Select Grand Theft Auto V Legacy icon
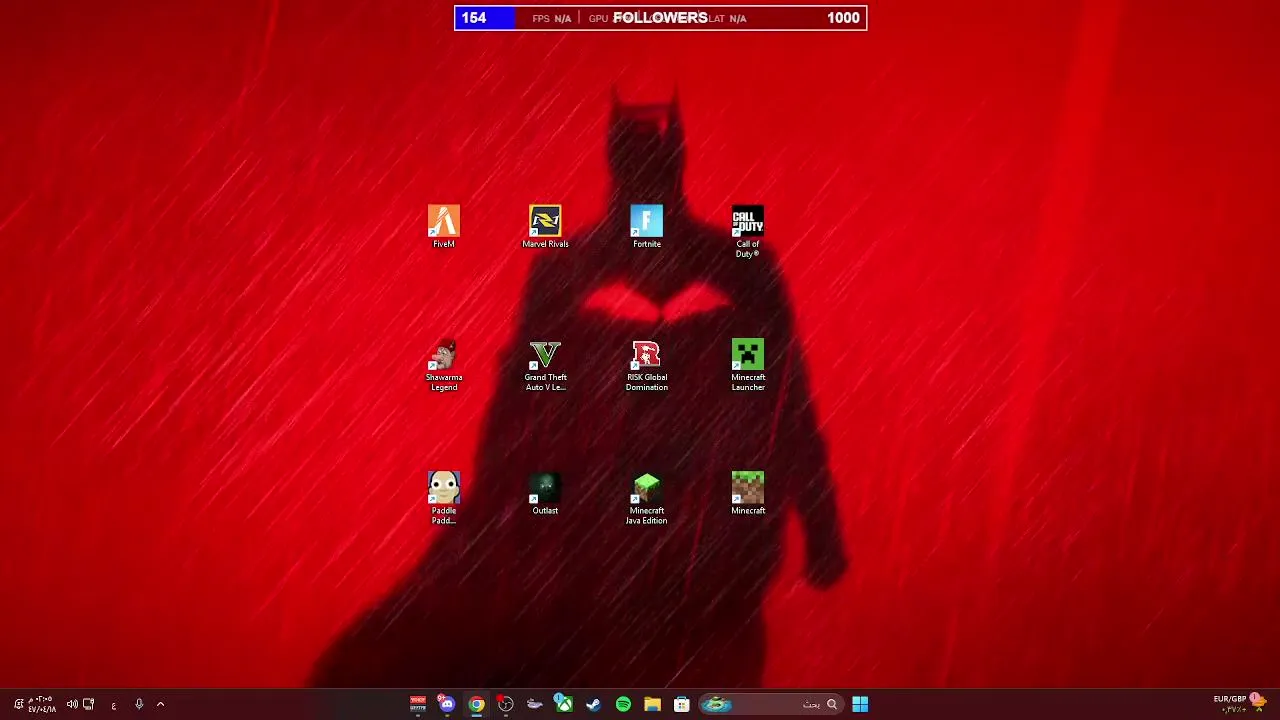The height and width of the screenshot is (720, 1280). click(545, 365)
